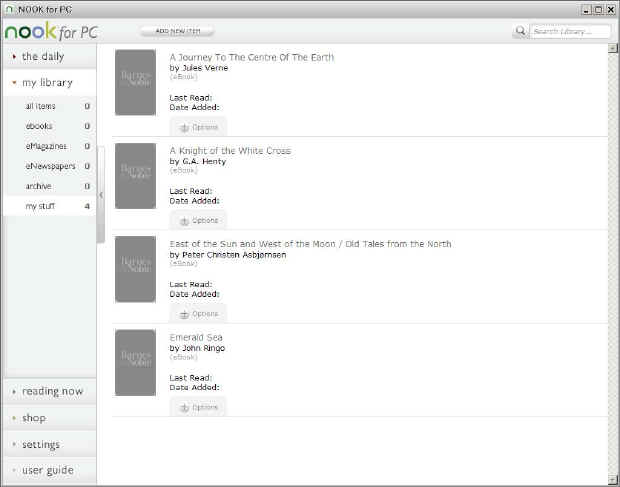Select eBooks in my library
The width and height of the screenshot is (620, 487).
tap(40, 126)
